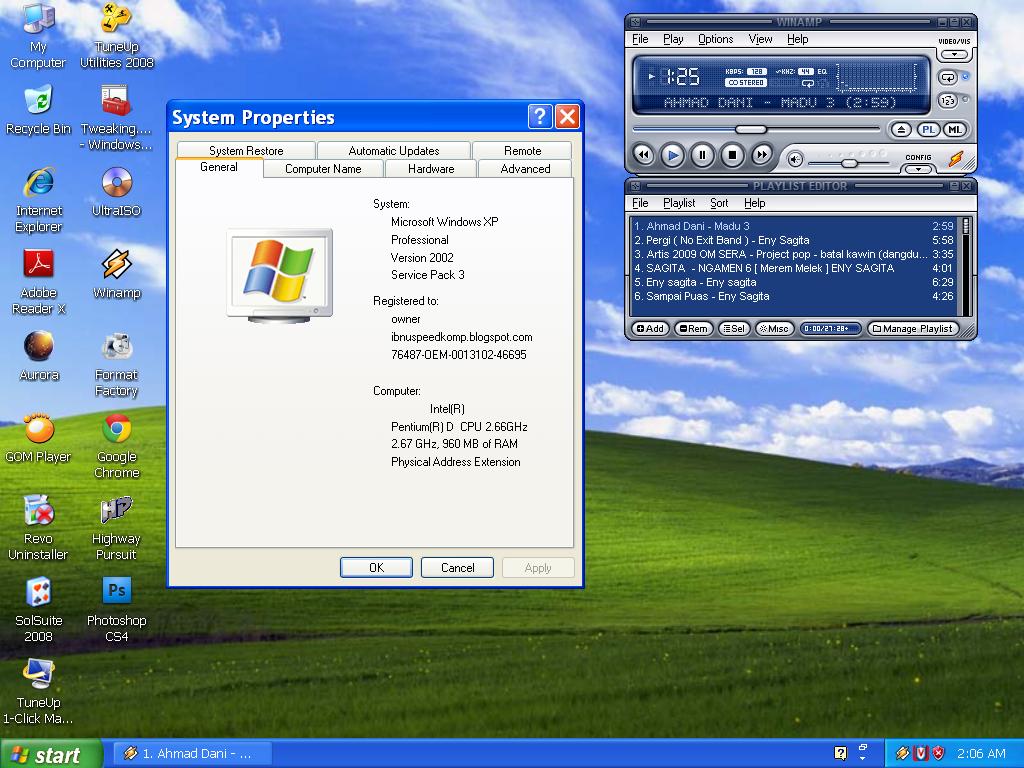Viewport: 1024px width, 768px height.
Task: Open Winamp Options menu
Action: pos(715,39)
